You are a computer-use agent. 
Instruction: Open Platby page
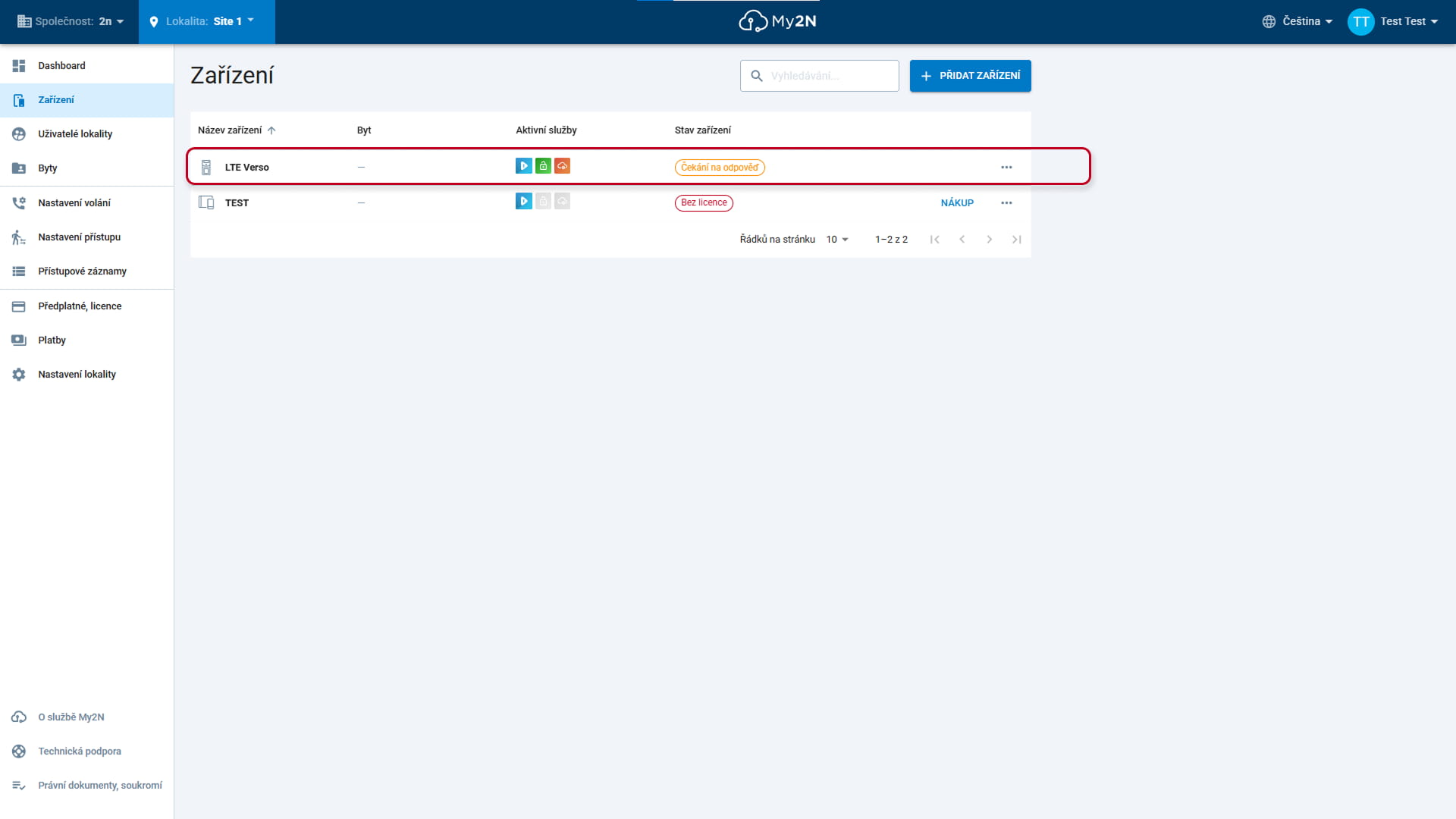pyautogui.click(x=86, y=340)
